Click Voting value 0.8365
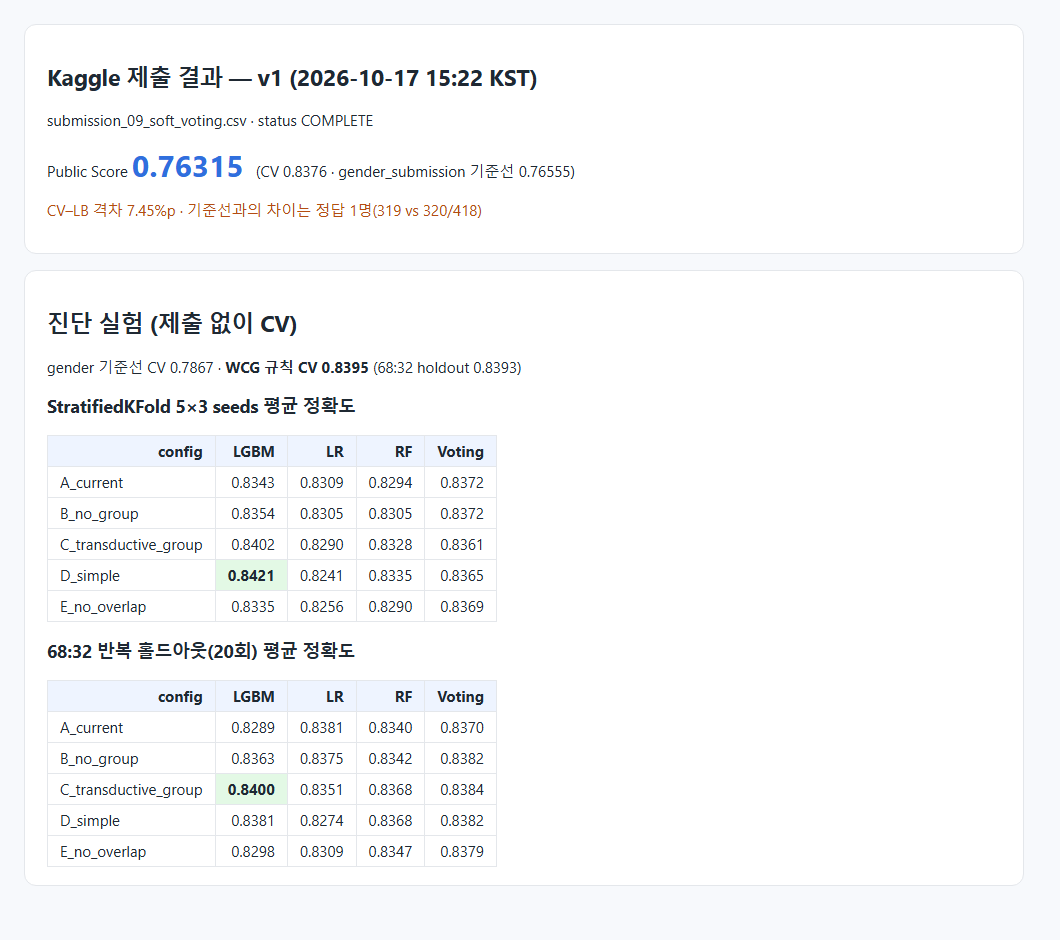This screenshot has width=1060, height=940. 462,576
